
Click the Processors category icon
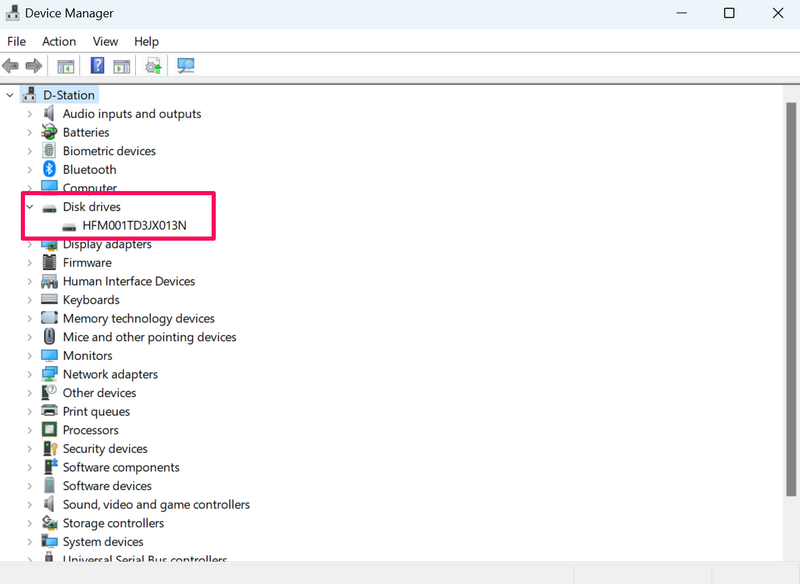tap(49, 430)
